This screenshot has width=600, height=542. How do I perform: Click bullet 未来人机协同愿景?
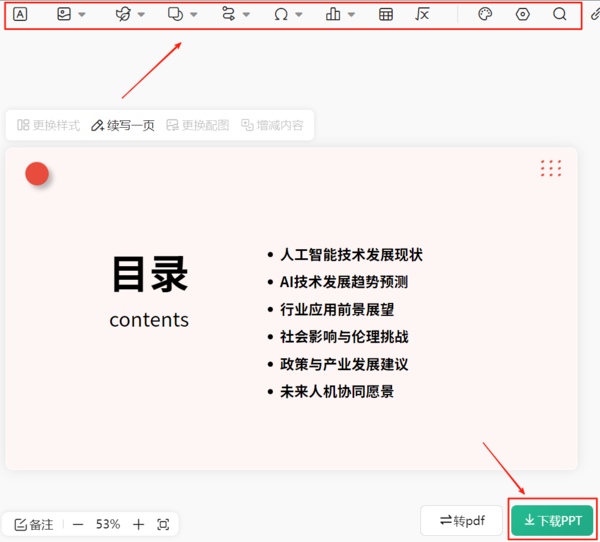[x=337, y=392]
